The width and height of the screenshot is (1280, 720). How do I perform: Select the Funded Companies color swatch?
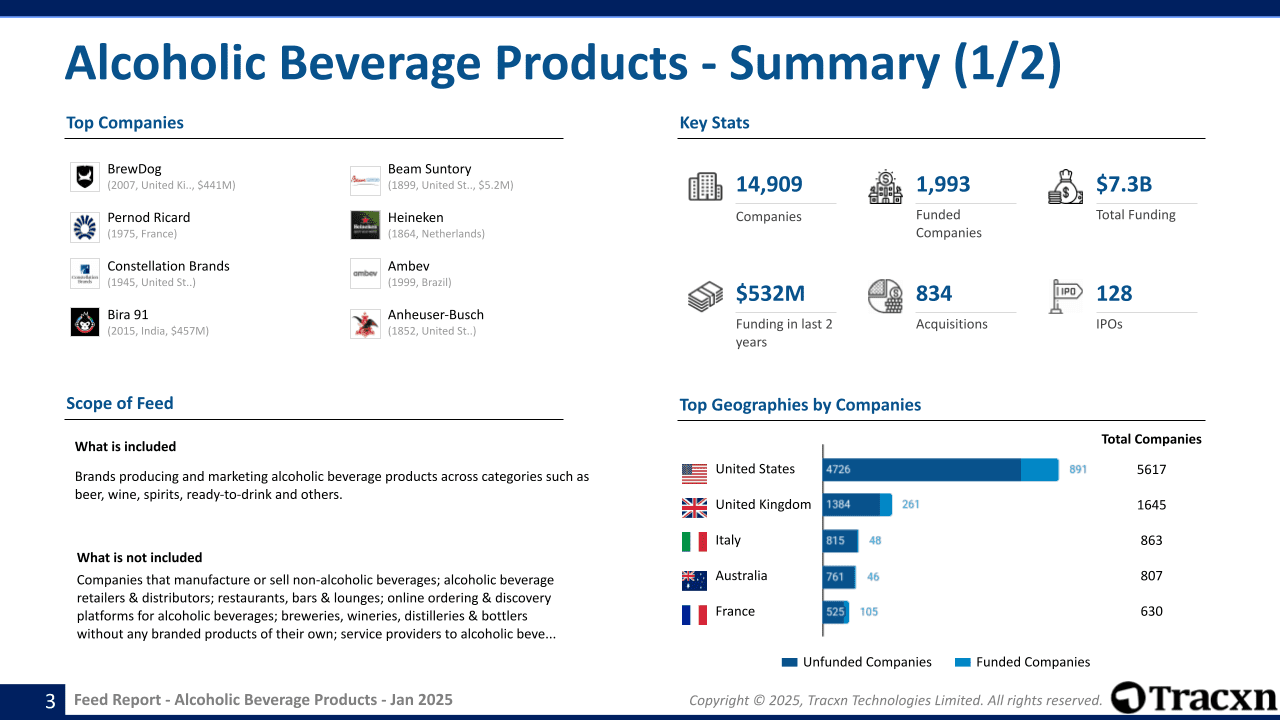(964, 662)
